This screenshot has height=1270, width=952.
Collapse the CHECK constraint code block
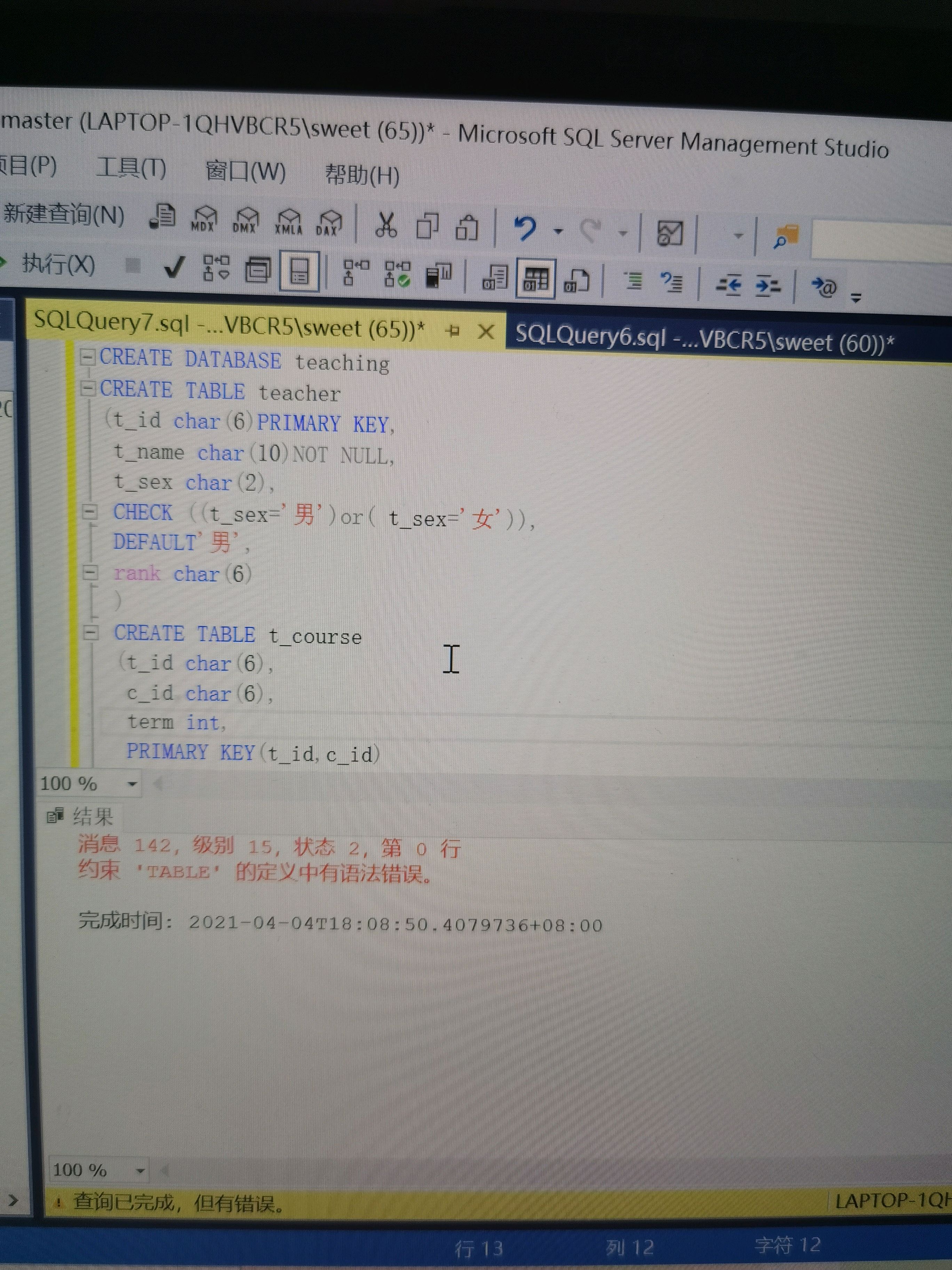pos(90,511)
